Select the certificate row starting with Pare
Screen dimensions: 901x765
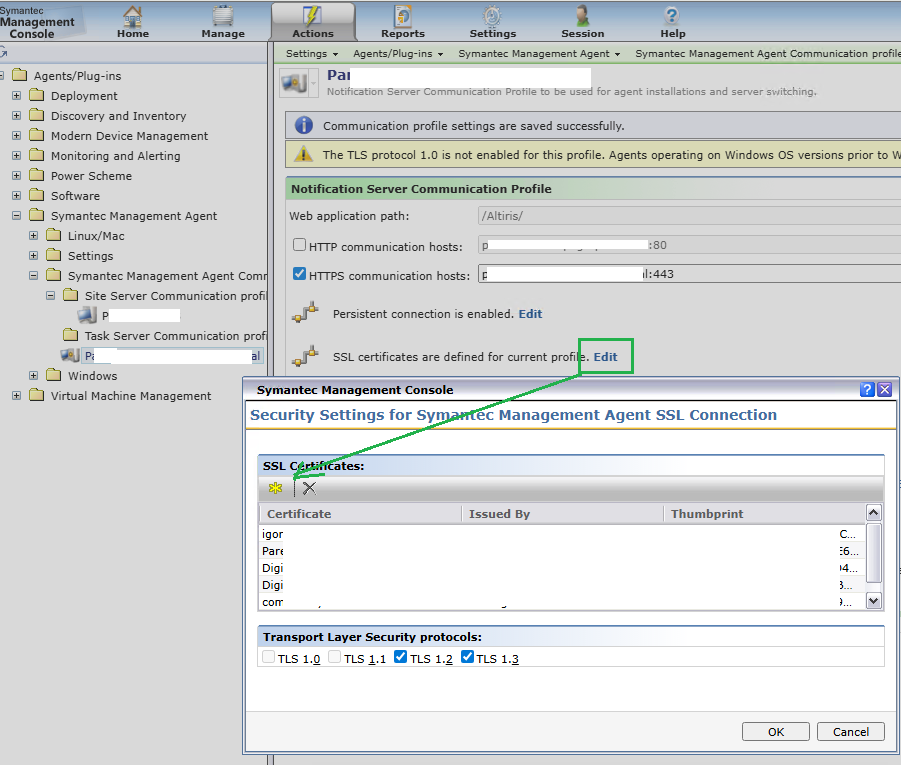(562, 551)
